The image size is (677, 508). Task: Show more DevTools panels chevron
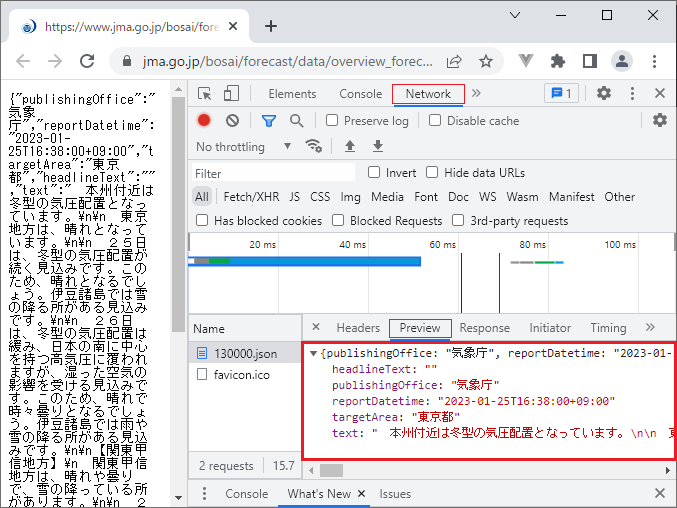click(476, 93)
